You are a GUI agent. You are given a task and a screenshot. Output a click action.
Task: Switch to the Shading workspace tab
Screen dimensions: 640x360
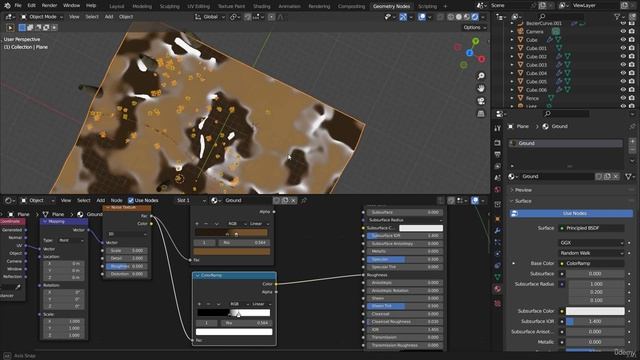coord(262,6)
